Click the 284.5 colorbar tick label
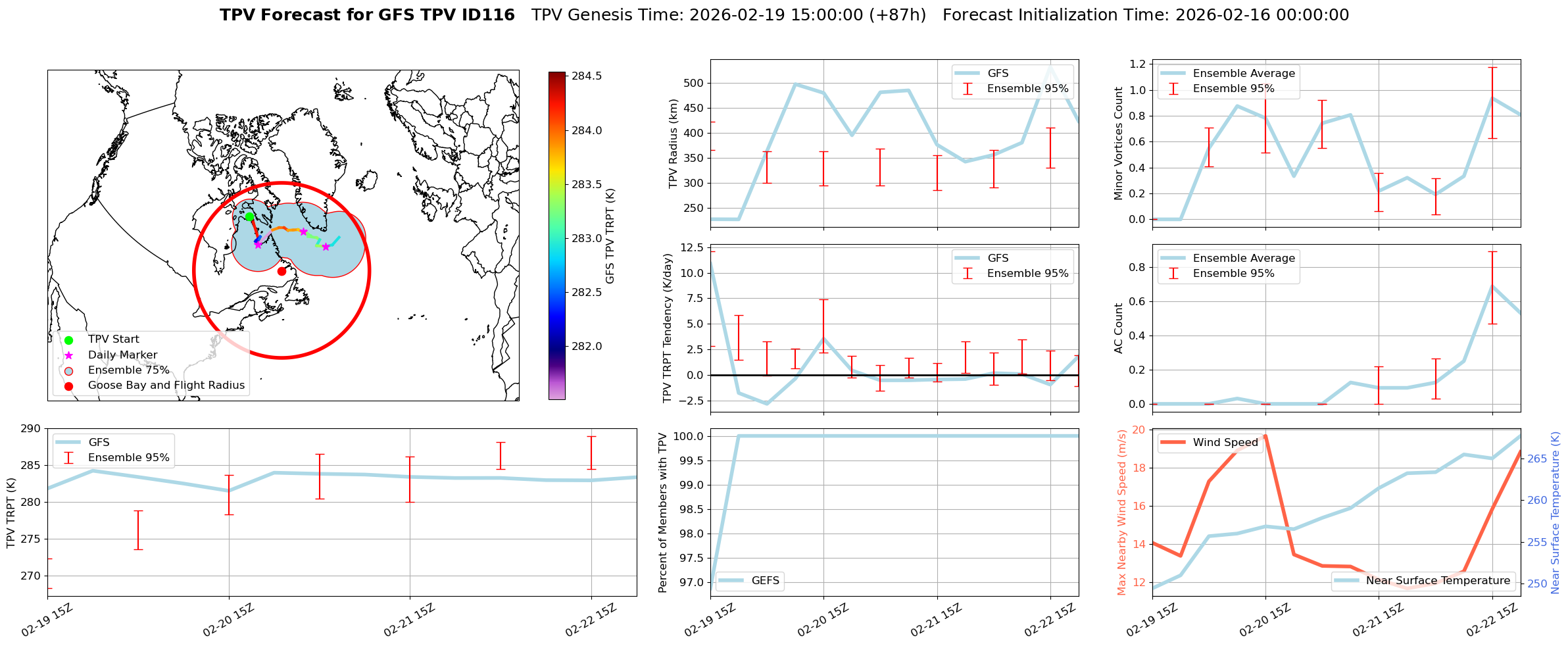1568x646 pixels. pos(586,76)
